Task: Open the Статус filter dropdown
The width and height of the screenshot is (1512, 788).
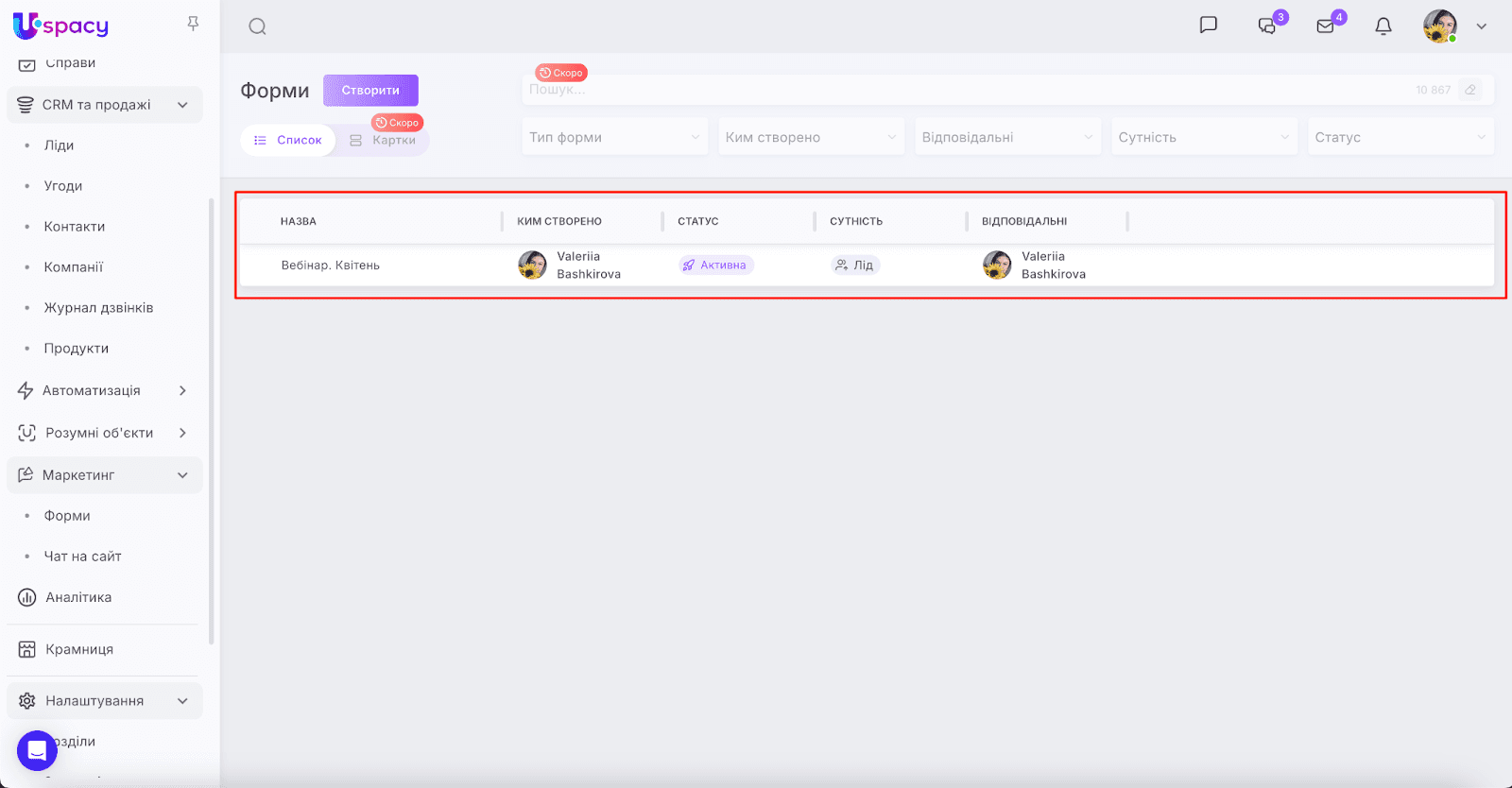Action: click(x=1400, y=137)
